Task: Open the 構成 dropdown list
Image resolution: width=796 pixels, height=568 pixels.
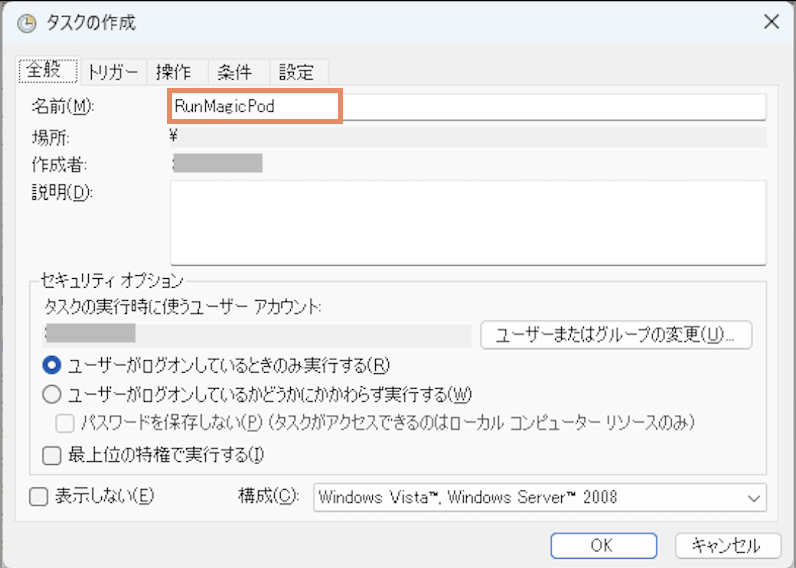Action: [540, 497]
